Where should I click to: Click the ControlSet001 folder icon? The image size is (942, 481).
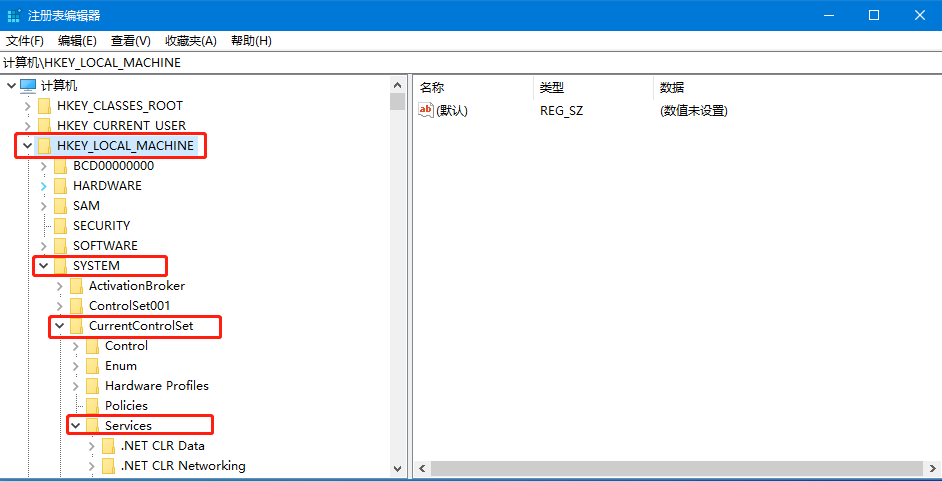[x=76, y=306]
